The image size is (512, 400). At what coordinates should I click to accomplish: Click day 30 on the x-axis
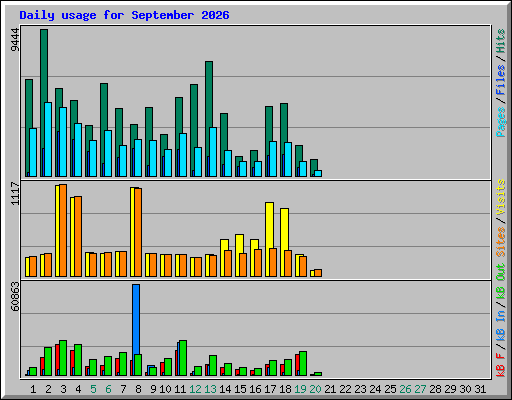(x=465, y=389)
